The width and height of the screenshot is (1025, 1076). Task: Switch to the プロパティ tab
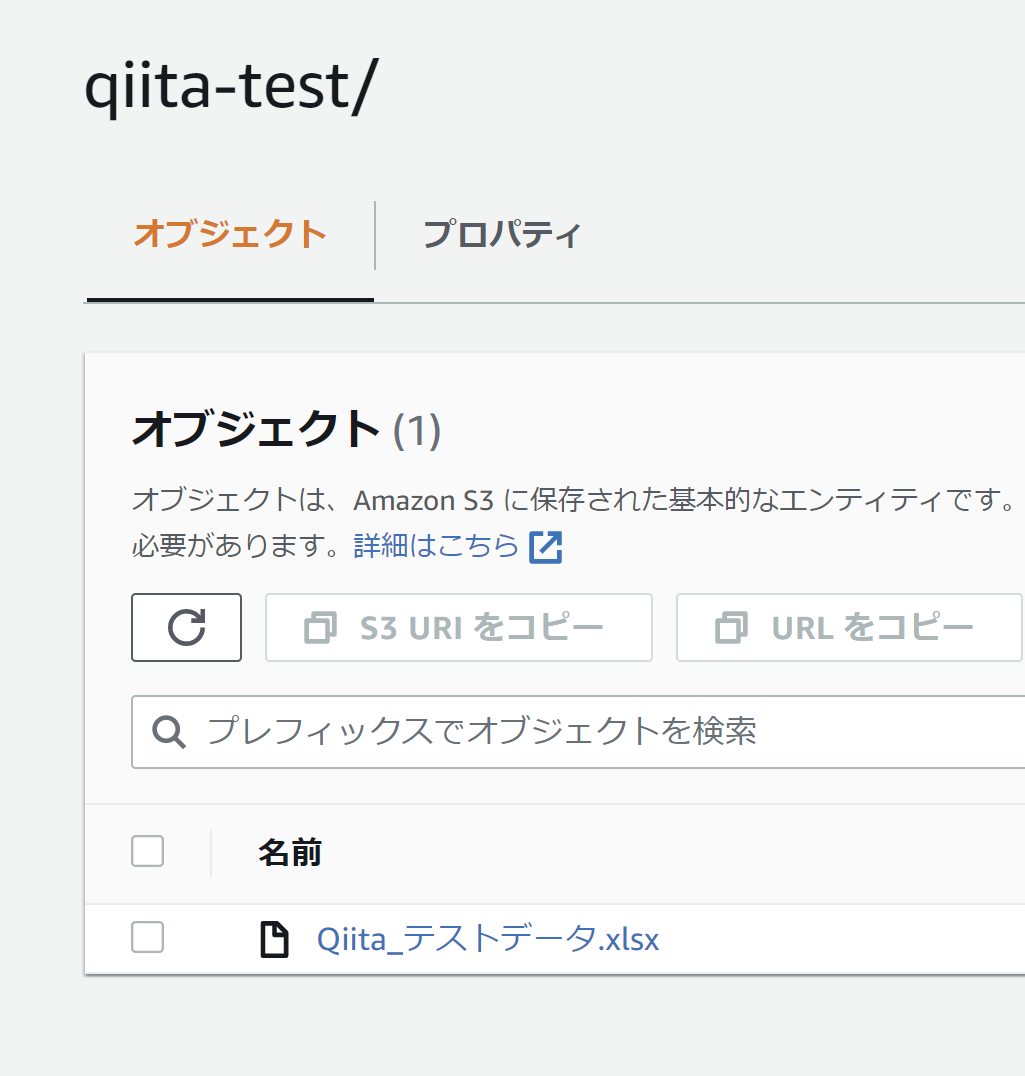coord(503,232)
